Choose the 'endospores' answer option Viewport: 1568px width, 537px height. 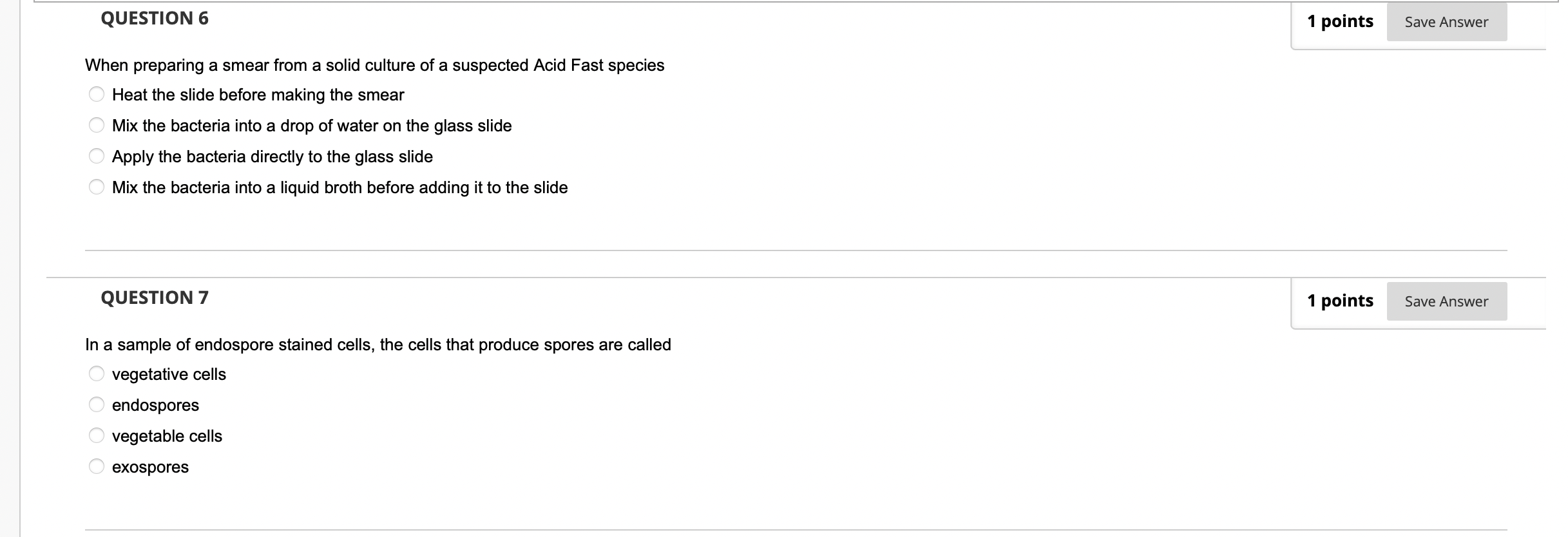(x=155, y=405)
